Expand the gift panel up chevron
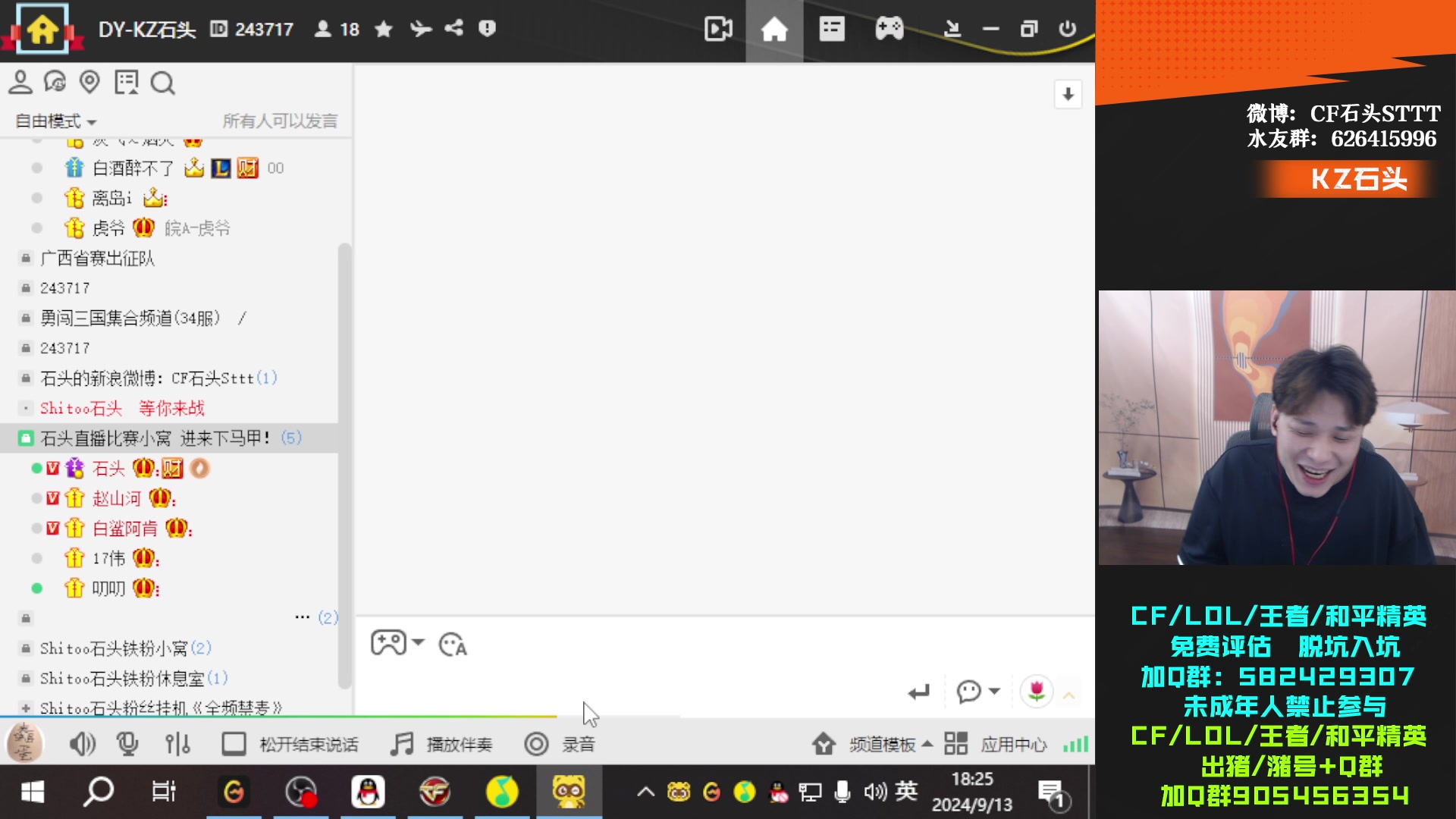The image size is (1456, 819). 1069,695
